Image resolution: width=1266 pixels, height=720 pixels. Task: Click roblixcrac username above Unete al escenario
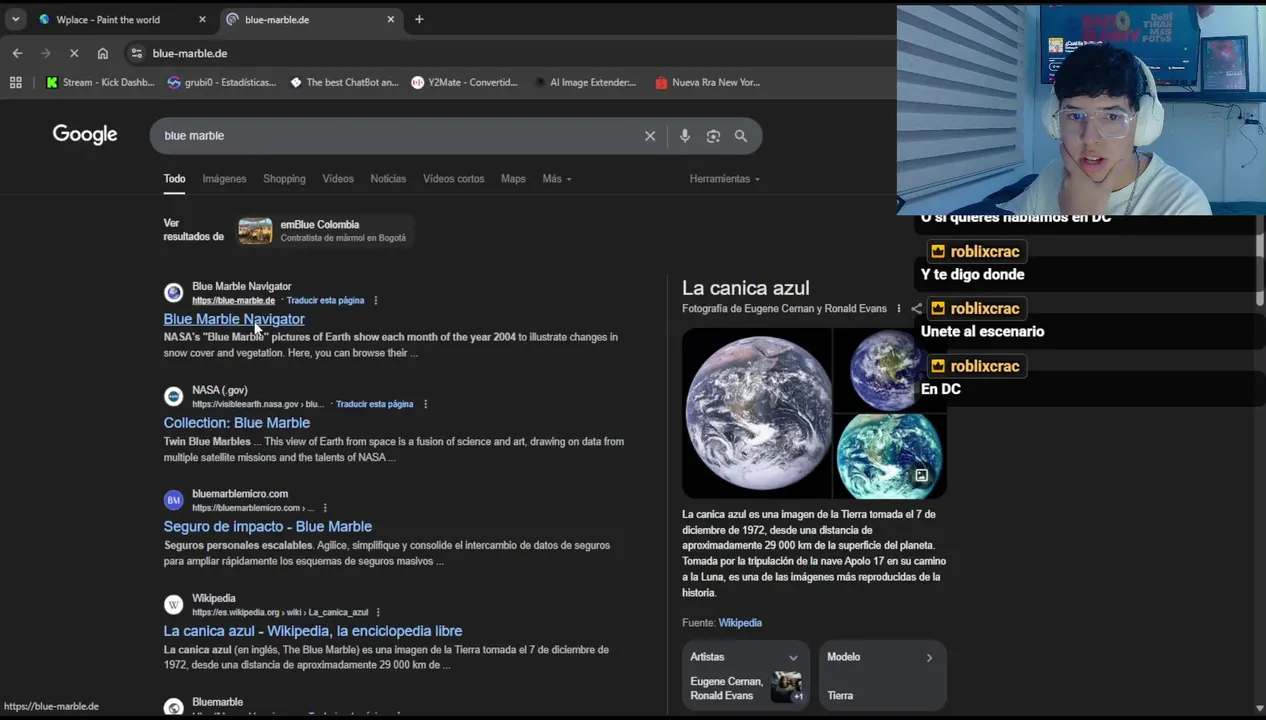click(985, 309)
